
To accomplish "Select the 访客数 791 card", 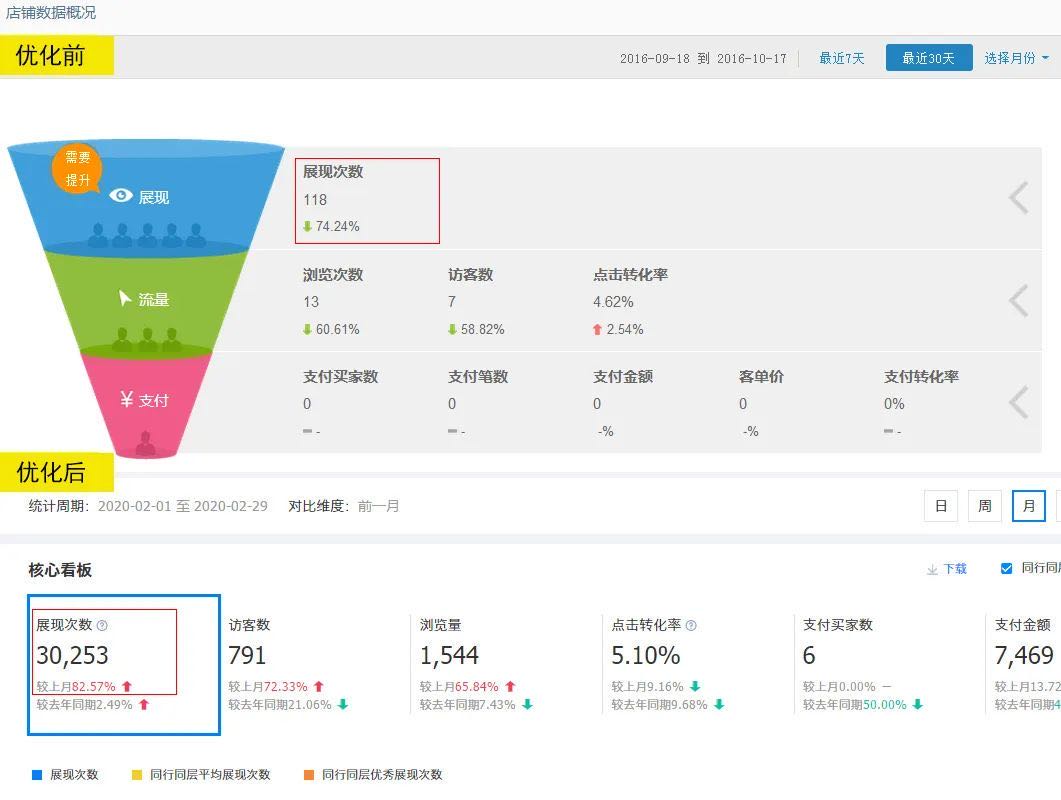I will [315, 664].
